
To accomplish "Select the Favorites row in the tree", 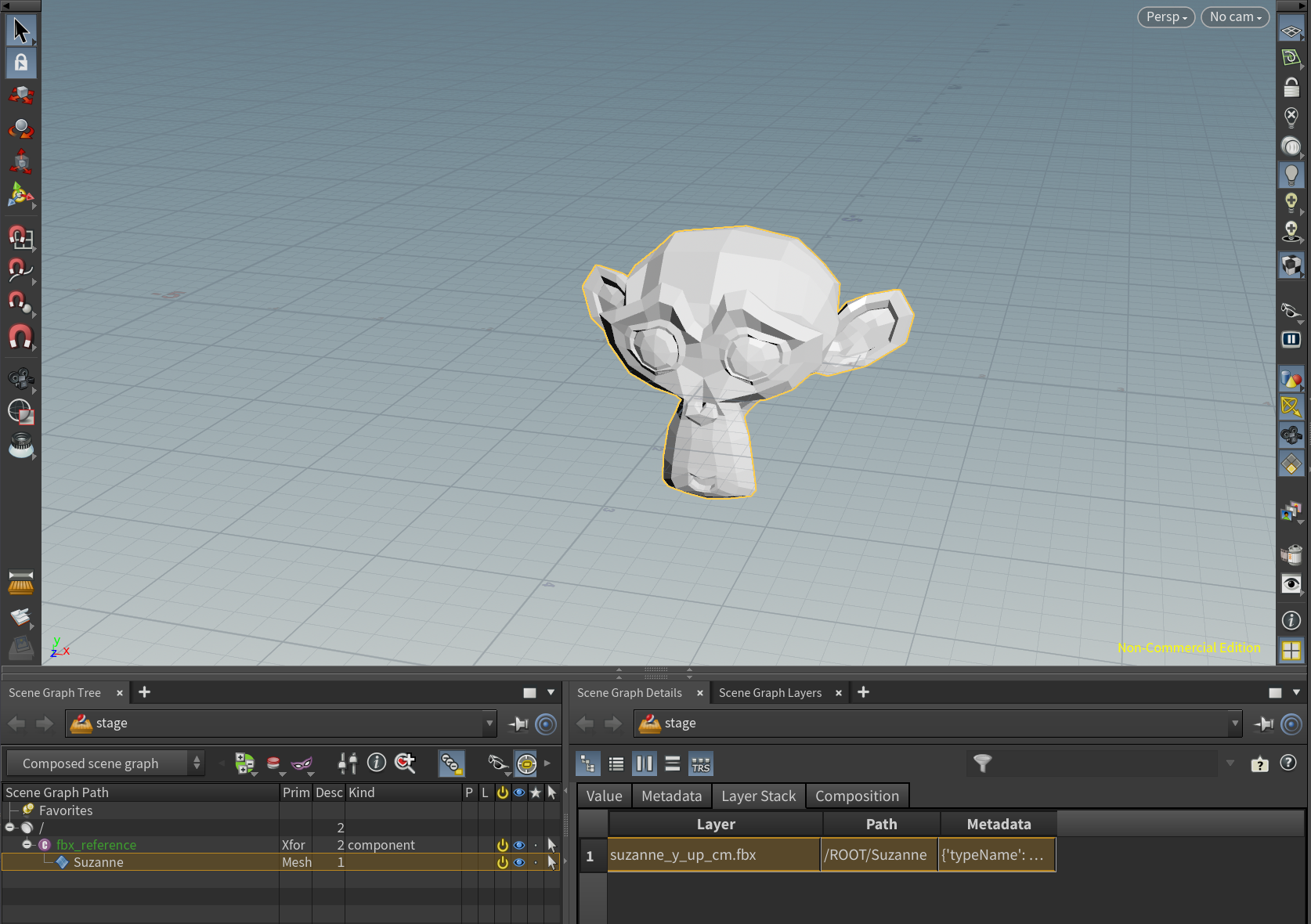I will point(66,810).
